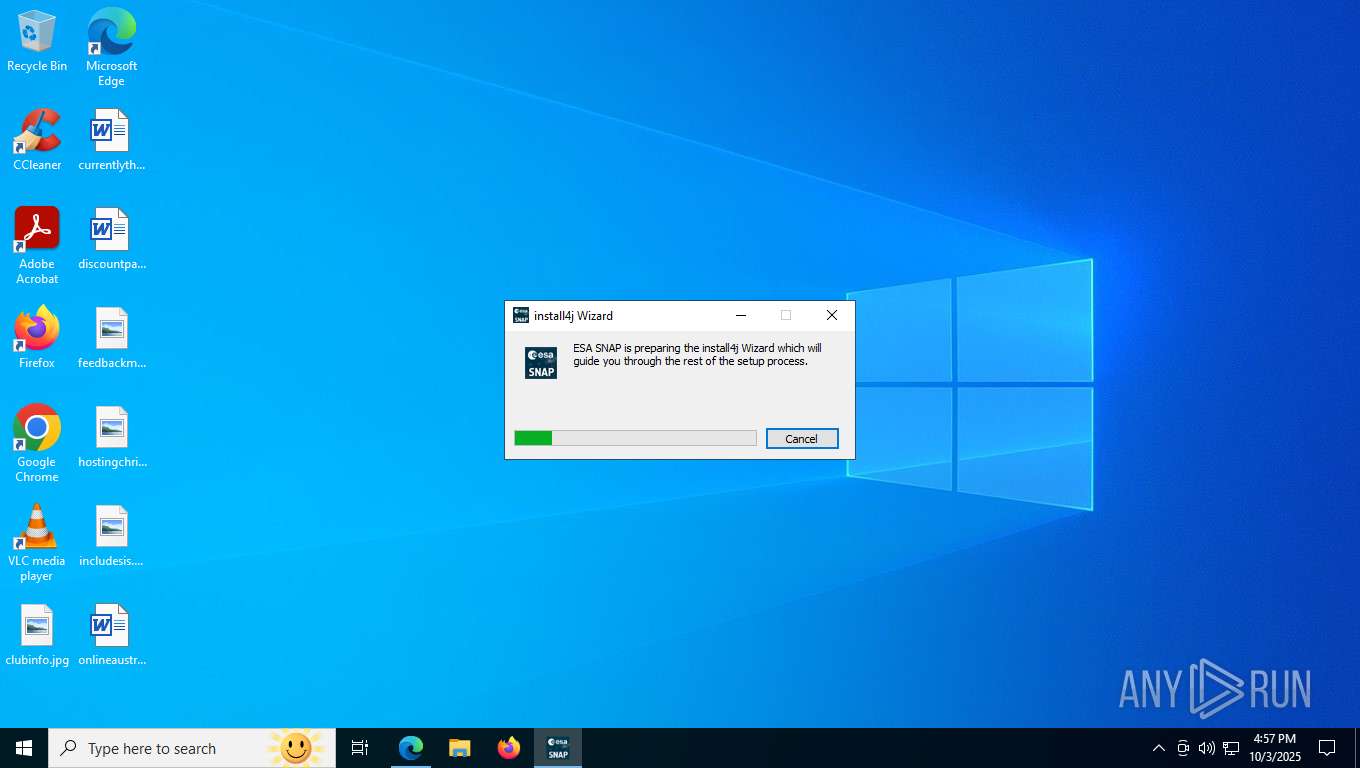Open the network status tray icon
Image resolution: width=1360 pixels, height=768 pixels.
tap(1231, 748)
